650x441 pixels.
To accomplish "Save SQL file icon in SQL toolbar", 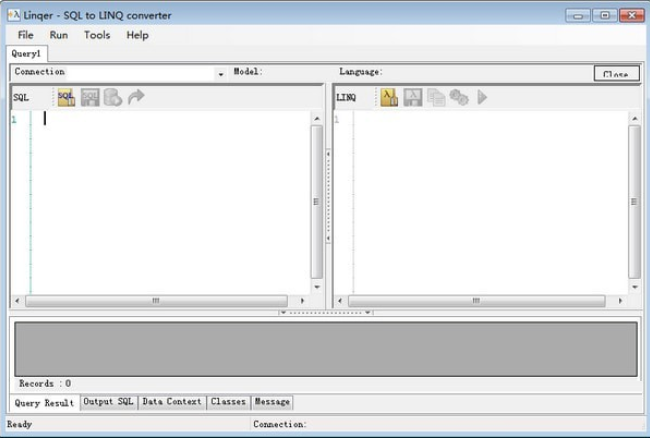I will [90, 97].
